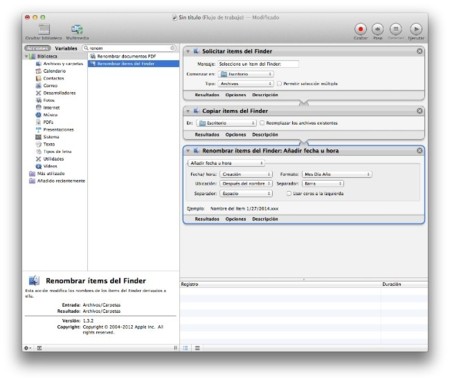The height and width of the screenshot is (382, 450).
Task: Select the Contactos category icon
Action: point(38,78)
